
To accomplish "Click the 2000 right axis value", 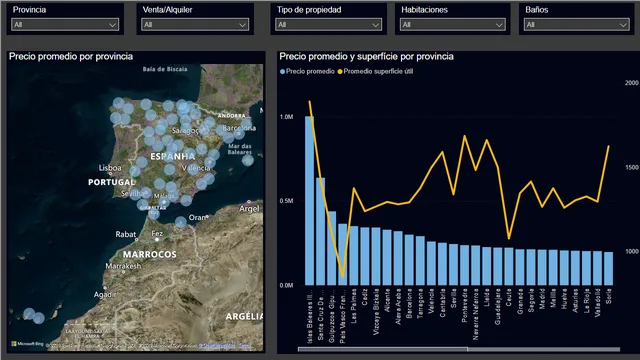I will pyautogui.click(x=631, y=82).
